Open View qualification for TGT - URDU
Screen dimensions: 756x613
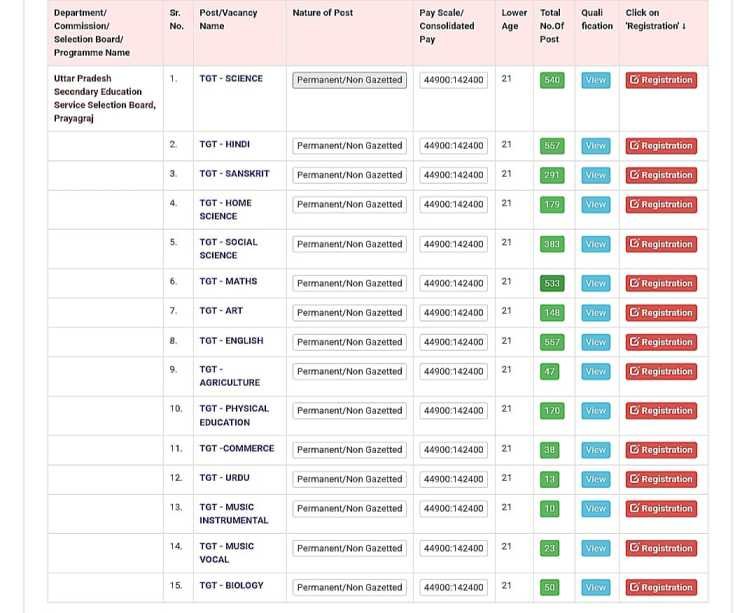[596, 479]
